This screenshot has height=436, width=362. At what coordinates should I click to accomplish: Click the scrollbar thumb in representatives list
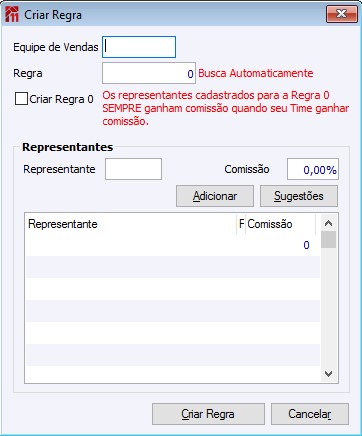point(328,240)
